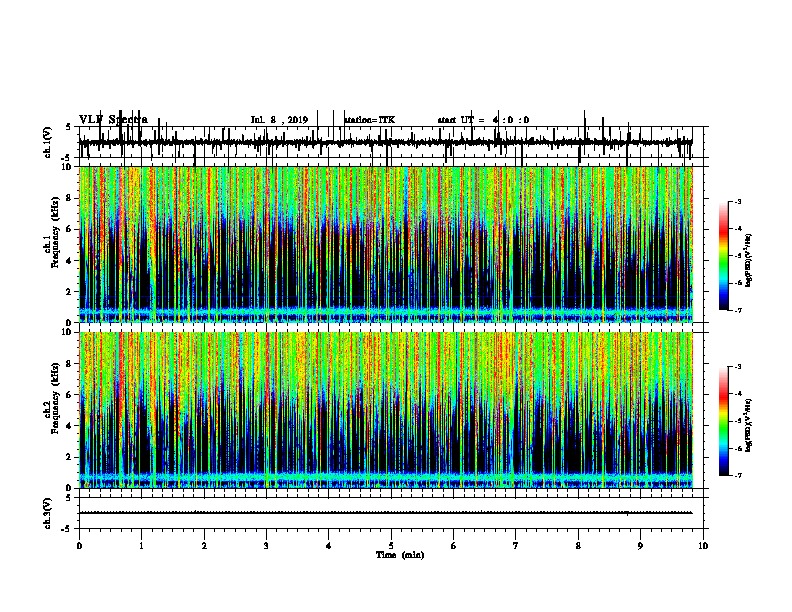Click the ch.1 spectrogram color scale bar

[x=724, y=256]
